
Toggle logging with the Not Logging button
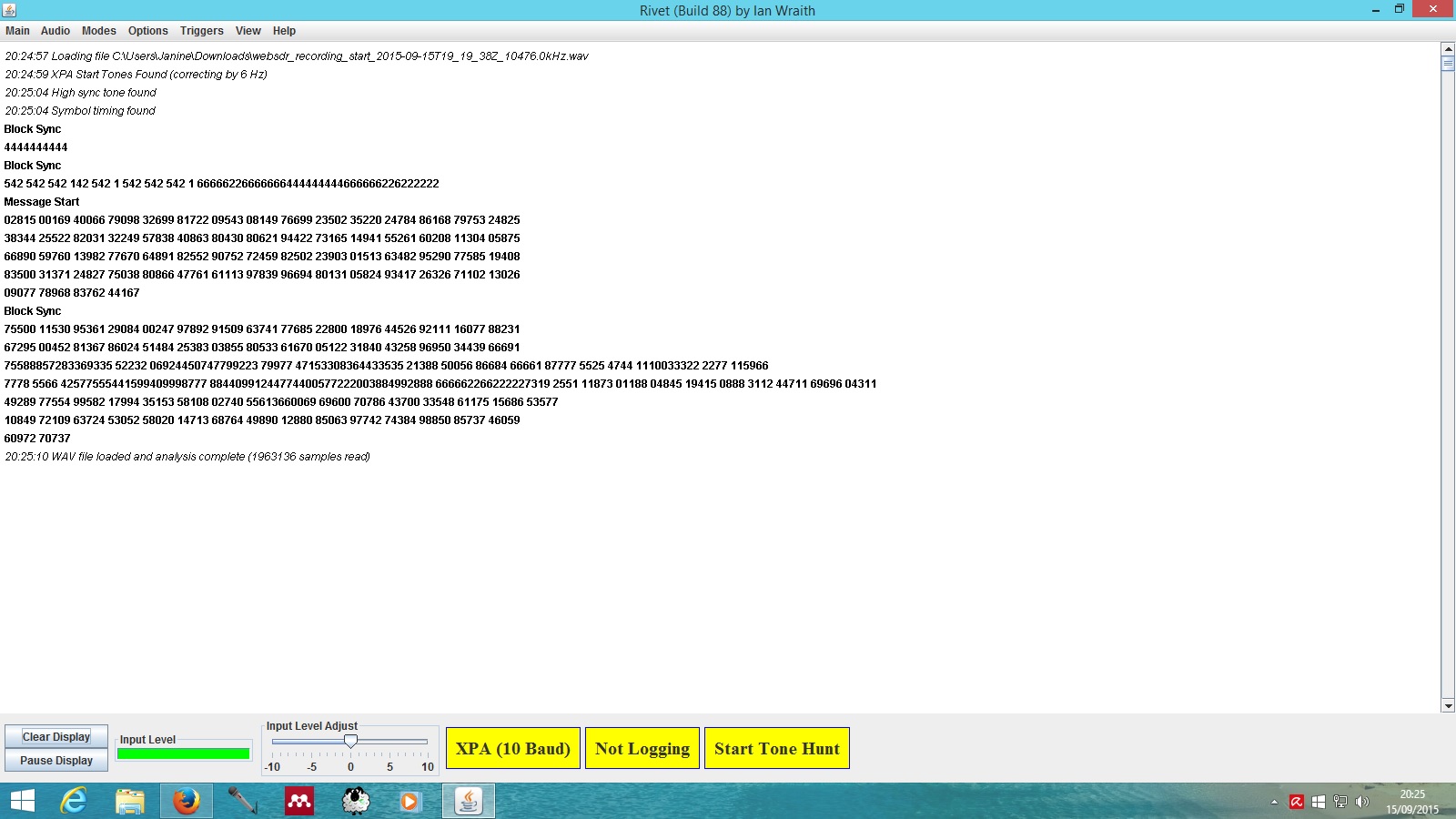[642, 748]
